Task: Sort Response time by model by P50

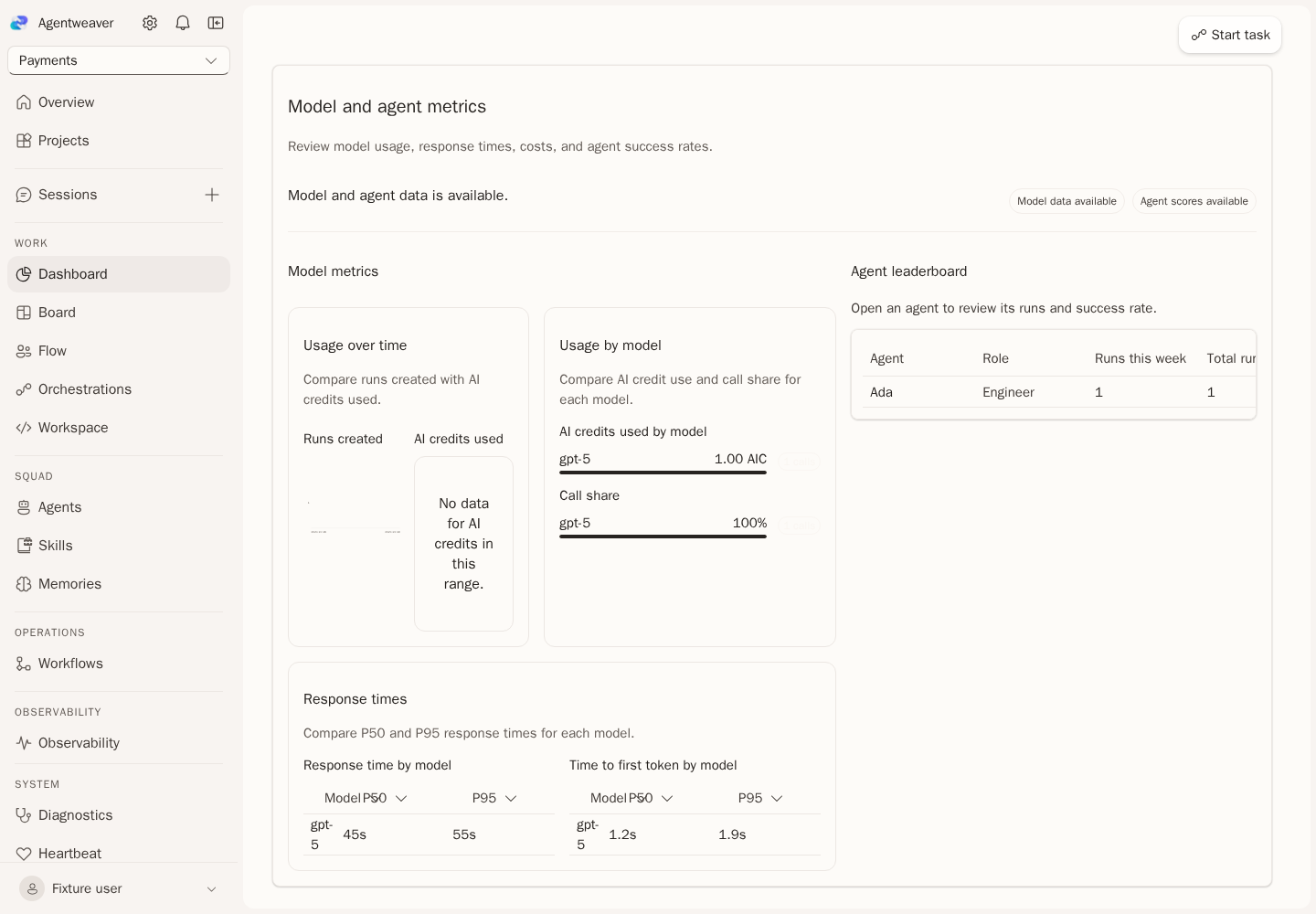Action: click(385, 798)
